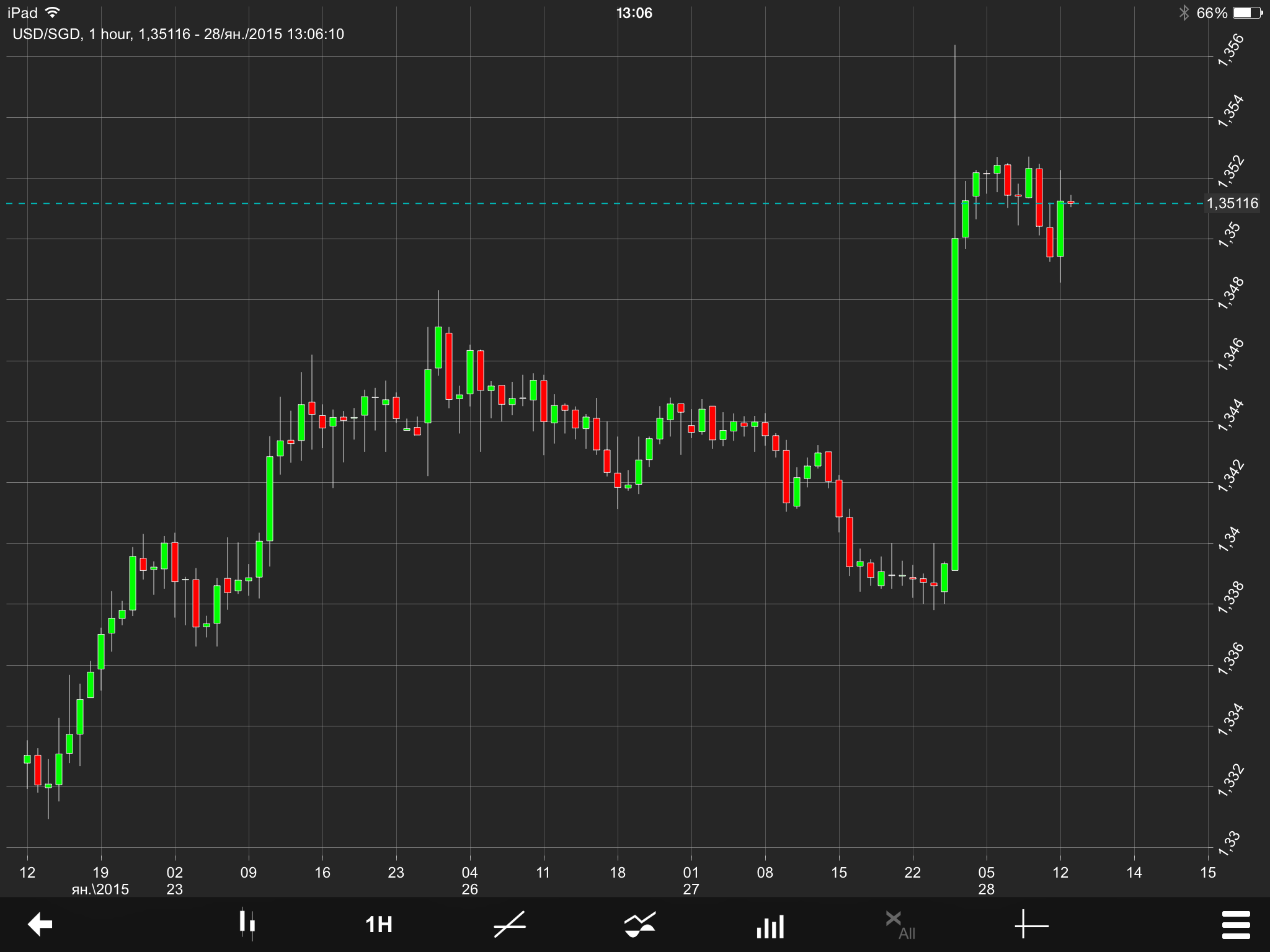Open the hamburger menu icon
Viewport: 1270px width, 952px height.
(1235, 925)
